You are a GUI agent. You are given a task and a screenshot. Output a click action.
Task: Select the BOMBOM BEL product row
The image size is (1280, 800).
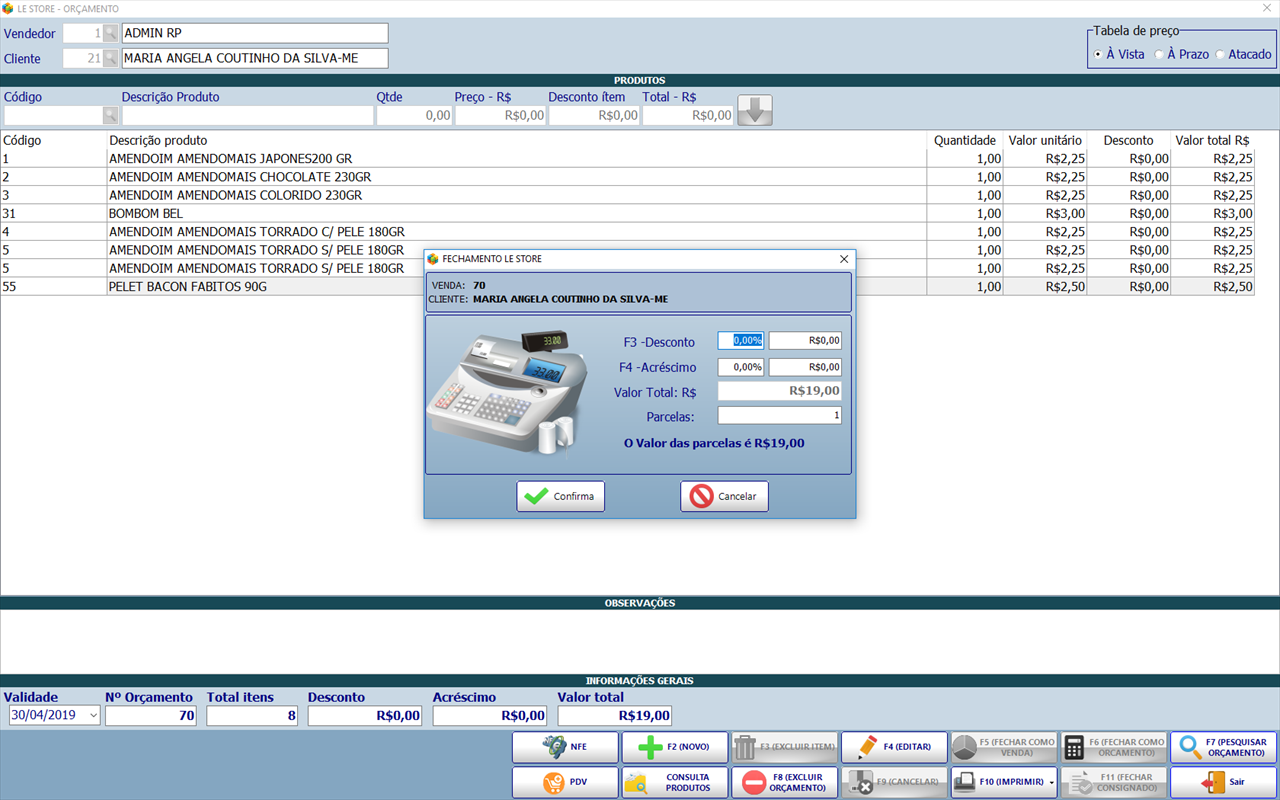(627, 213)
